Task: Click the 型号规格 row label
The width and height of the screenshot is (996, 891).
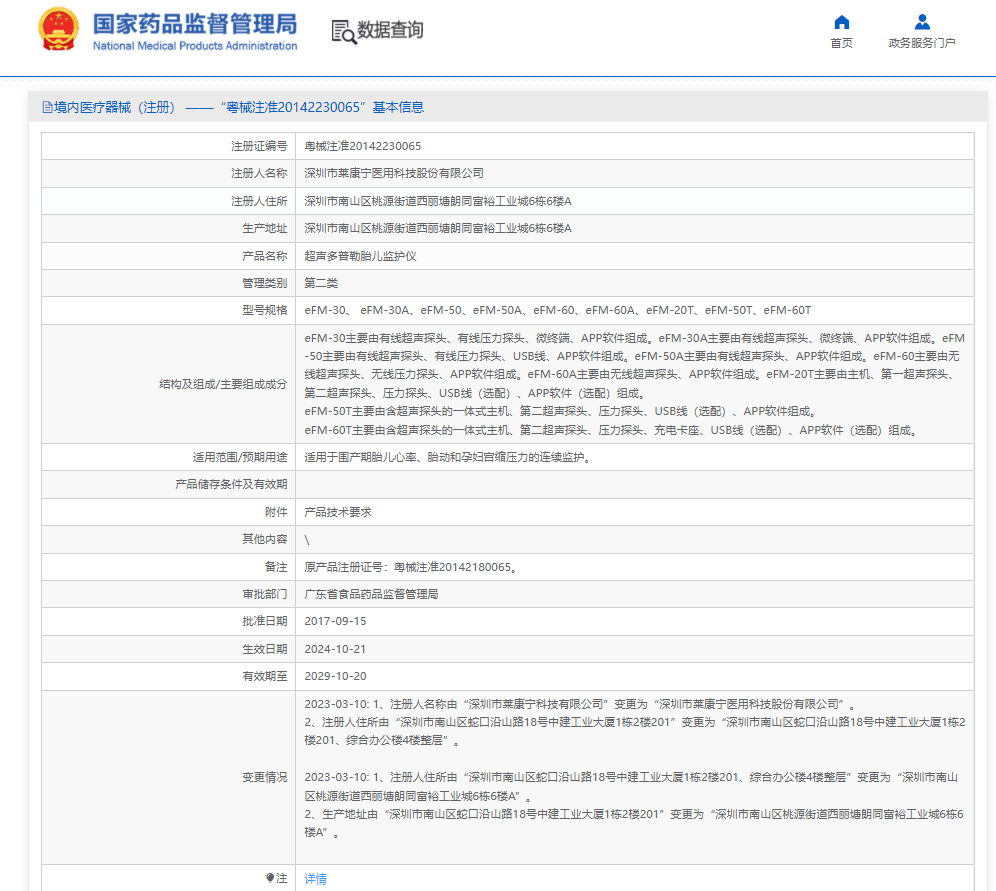Action: coord(265,311)
